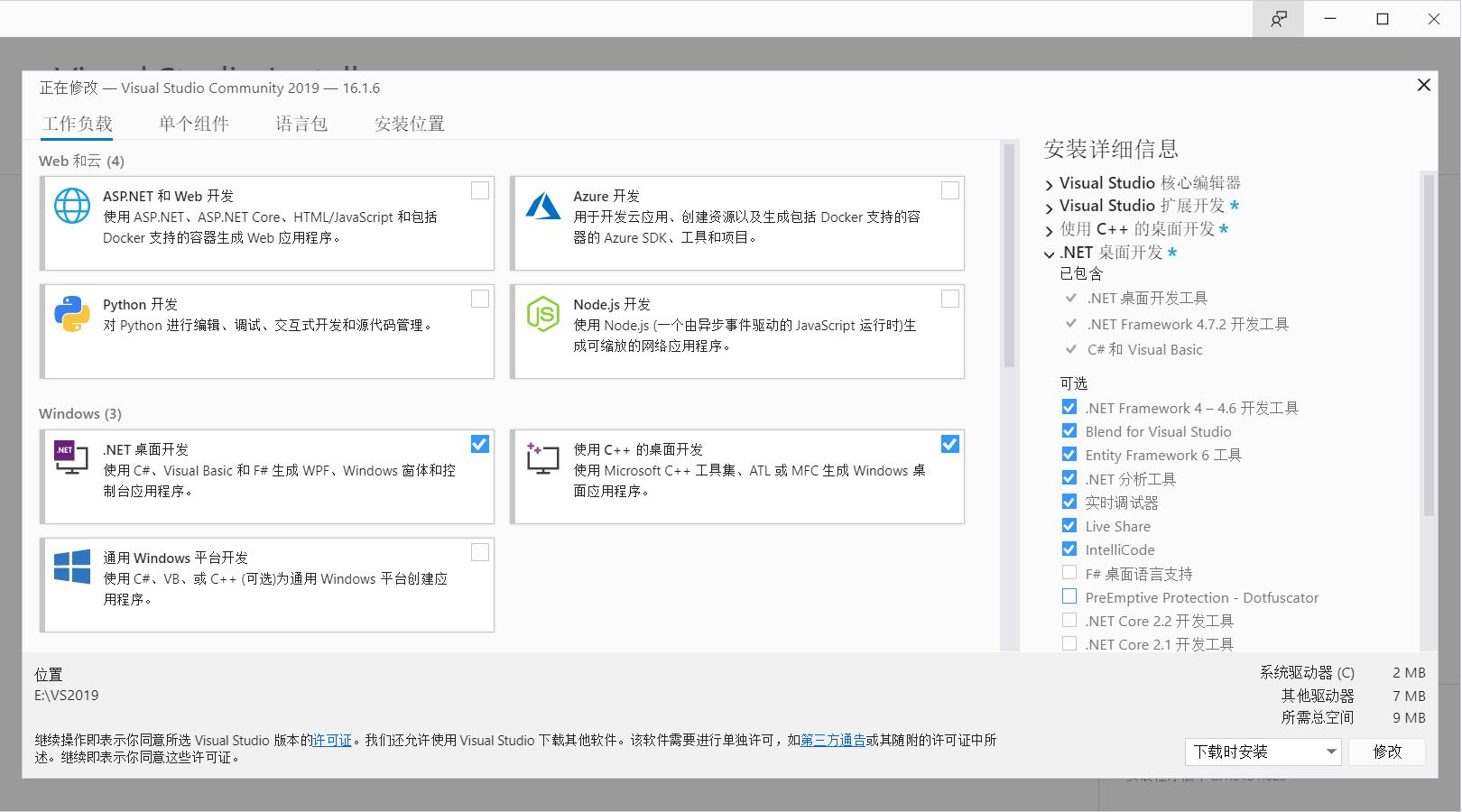Click .NET Framework 4.7.2 开发工具 included item
This screenshot has height=812, width=1462.
1188,324
